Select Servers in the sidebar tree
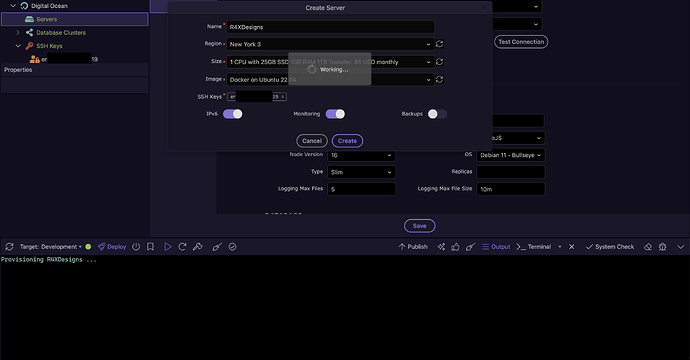Screen dimensions: 690x360 [x=75, y=19]
